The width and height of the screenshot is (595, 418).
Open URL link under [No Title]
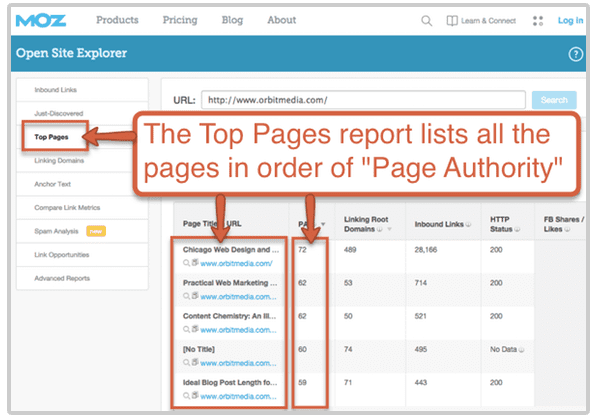[x=238, y=363]
